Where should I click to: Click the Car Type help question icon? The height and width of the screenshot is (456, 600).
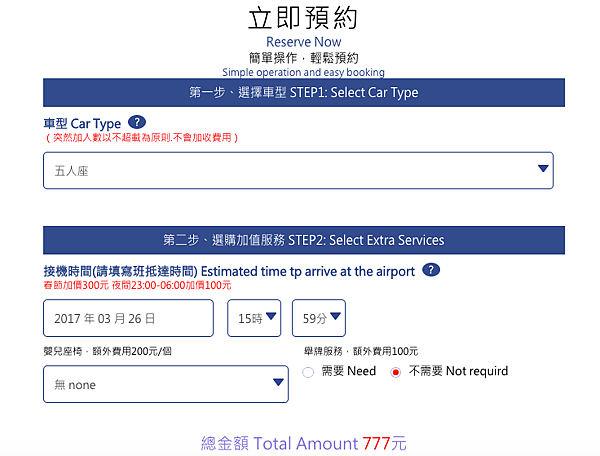coord(137,122)
